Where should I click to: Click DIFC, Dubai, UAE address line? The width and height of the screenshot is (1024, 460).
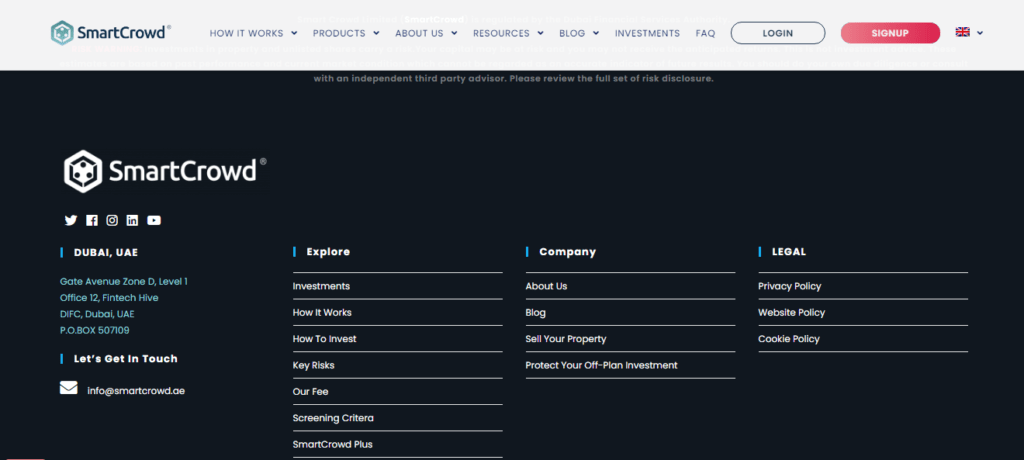(x=97, y=314)
